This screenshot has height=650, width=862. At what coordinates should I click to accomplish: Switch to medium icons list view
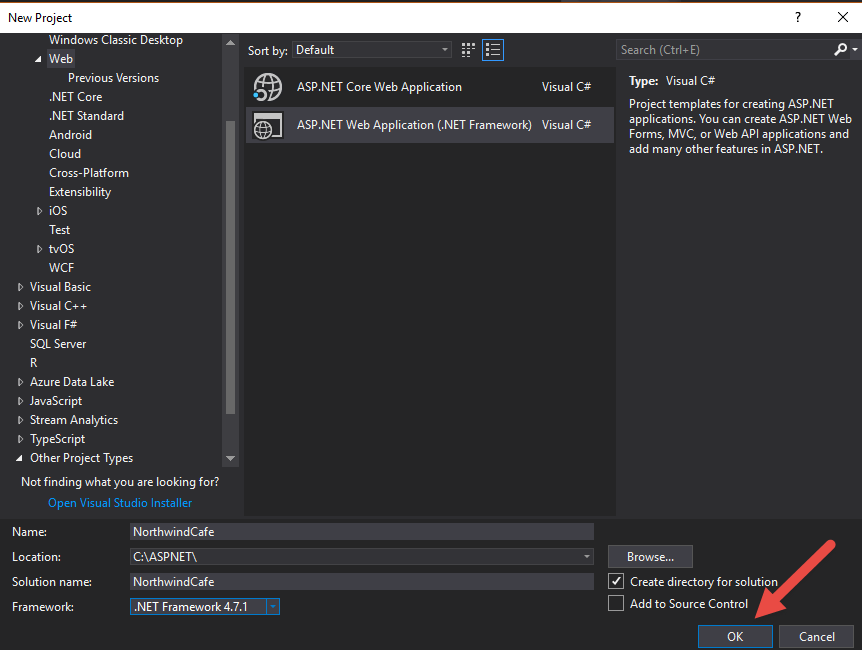point(493,50)
